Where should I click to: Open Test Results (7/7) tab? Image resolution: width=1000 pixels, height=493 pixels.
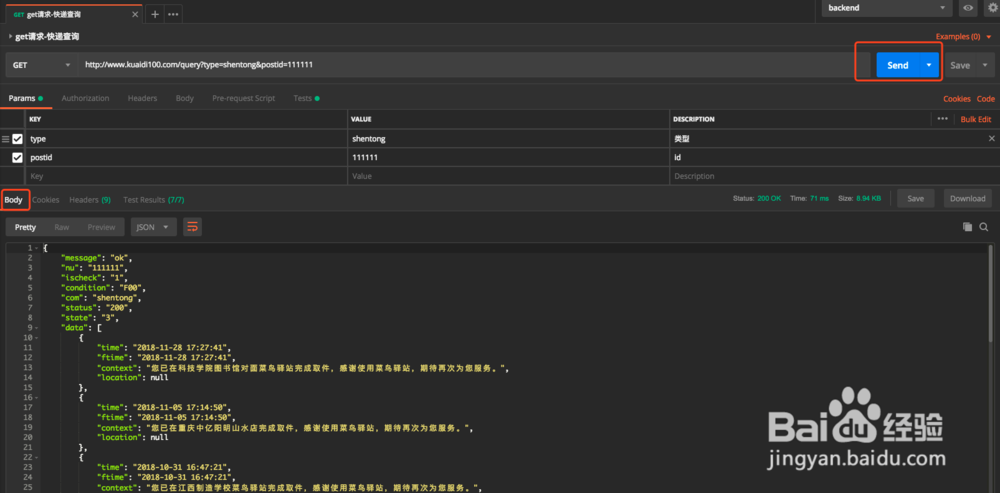coord(154,200)
